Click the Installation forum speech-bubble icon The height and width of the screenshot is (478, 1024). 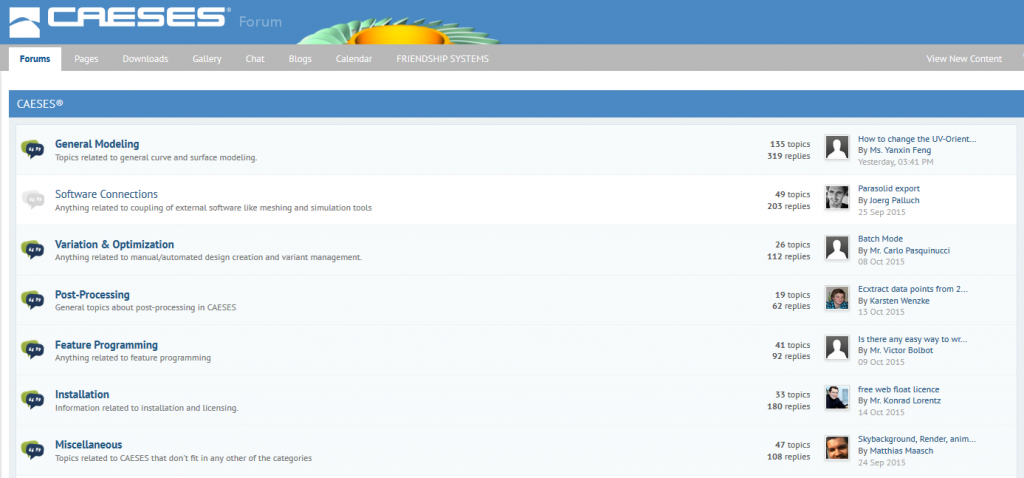(x=33, y=400)
